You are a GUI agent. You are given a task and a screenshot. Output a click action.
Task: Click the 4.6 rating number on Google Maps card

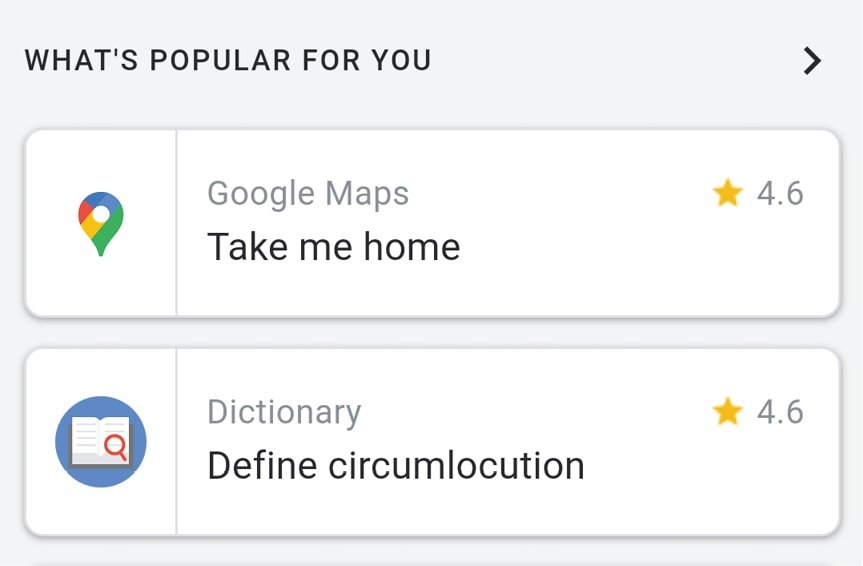point(780,193)
